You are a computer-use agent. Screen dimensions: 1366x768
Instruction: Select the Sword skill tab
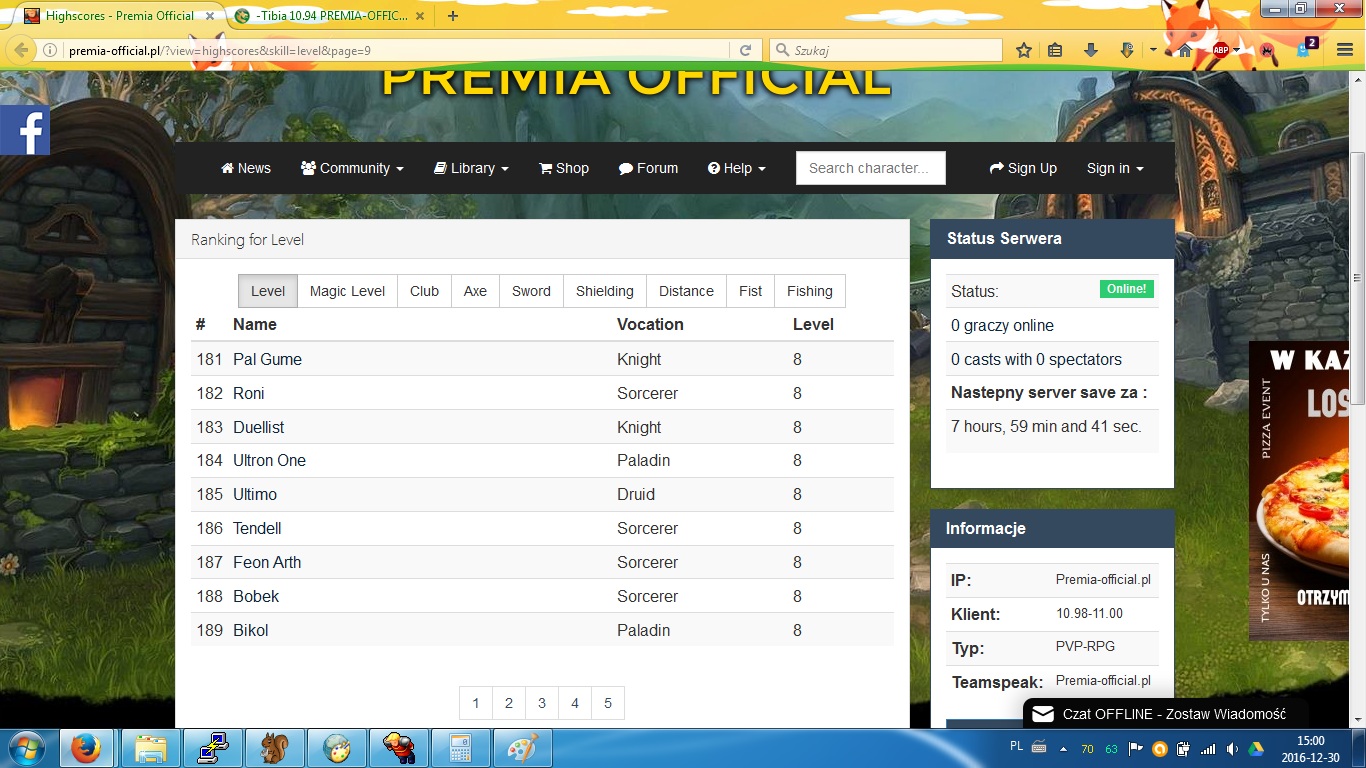coord(531,291)
